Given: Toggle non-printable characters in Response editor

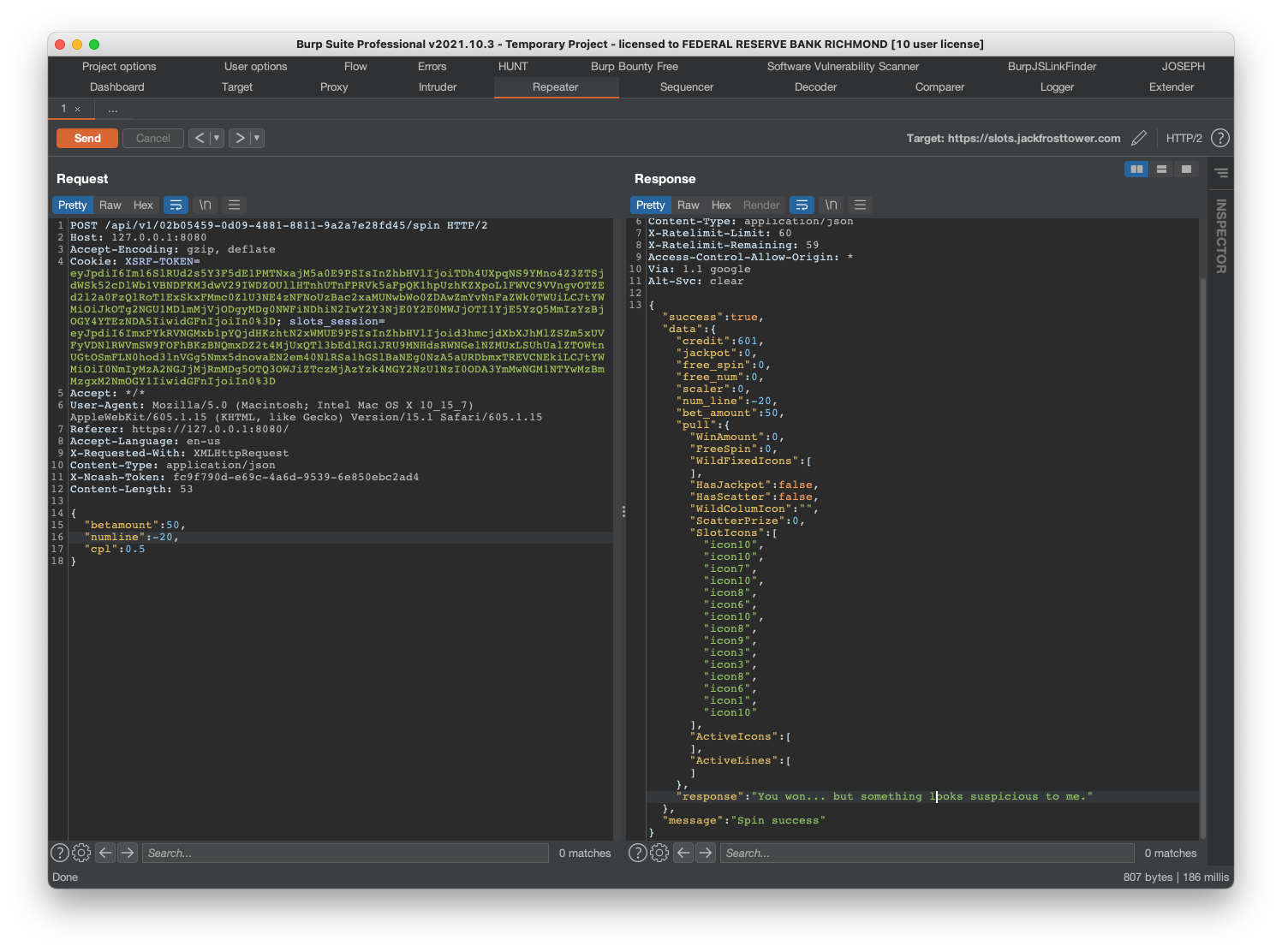Looking at the screenshot, I should tap(832, 205).
